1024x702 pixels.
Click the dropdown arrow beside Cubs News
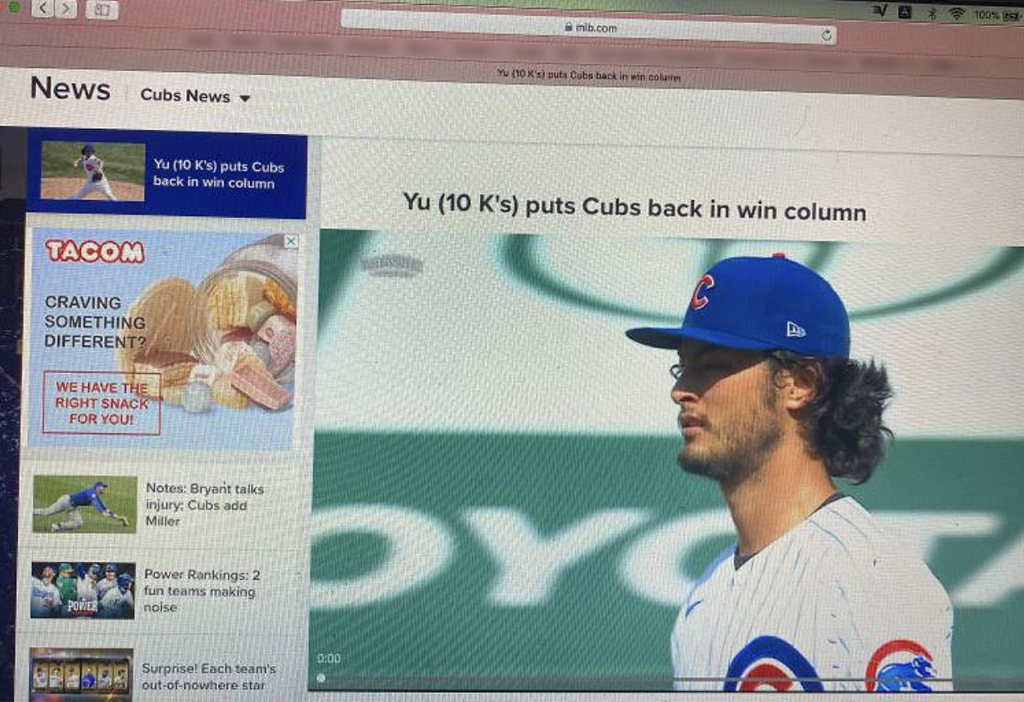coord(245,99)
